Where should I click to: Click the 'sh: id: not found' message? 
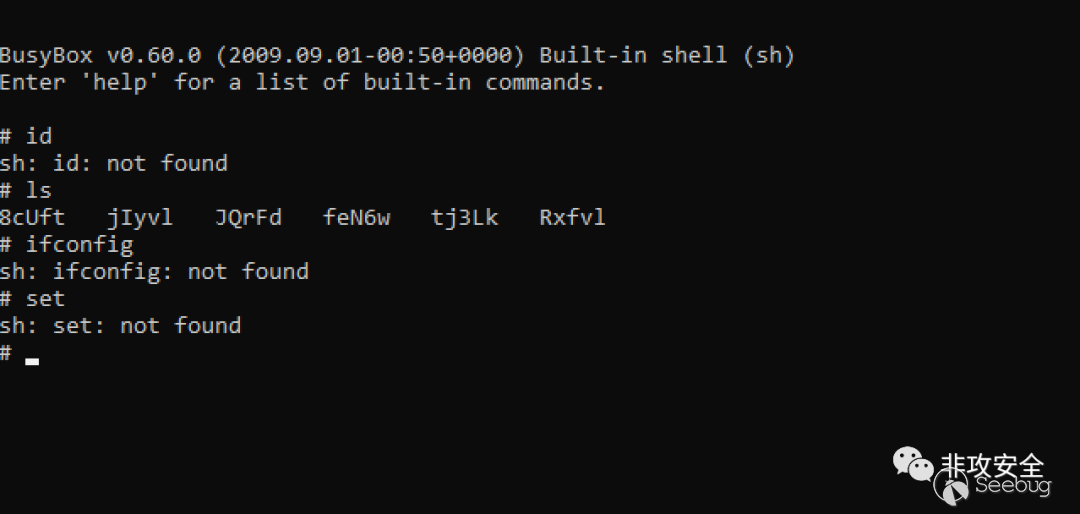(x=114, y=163)
